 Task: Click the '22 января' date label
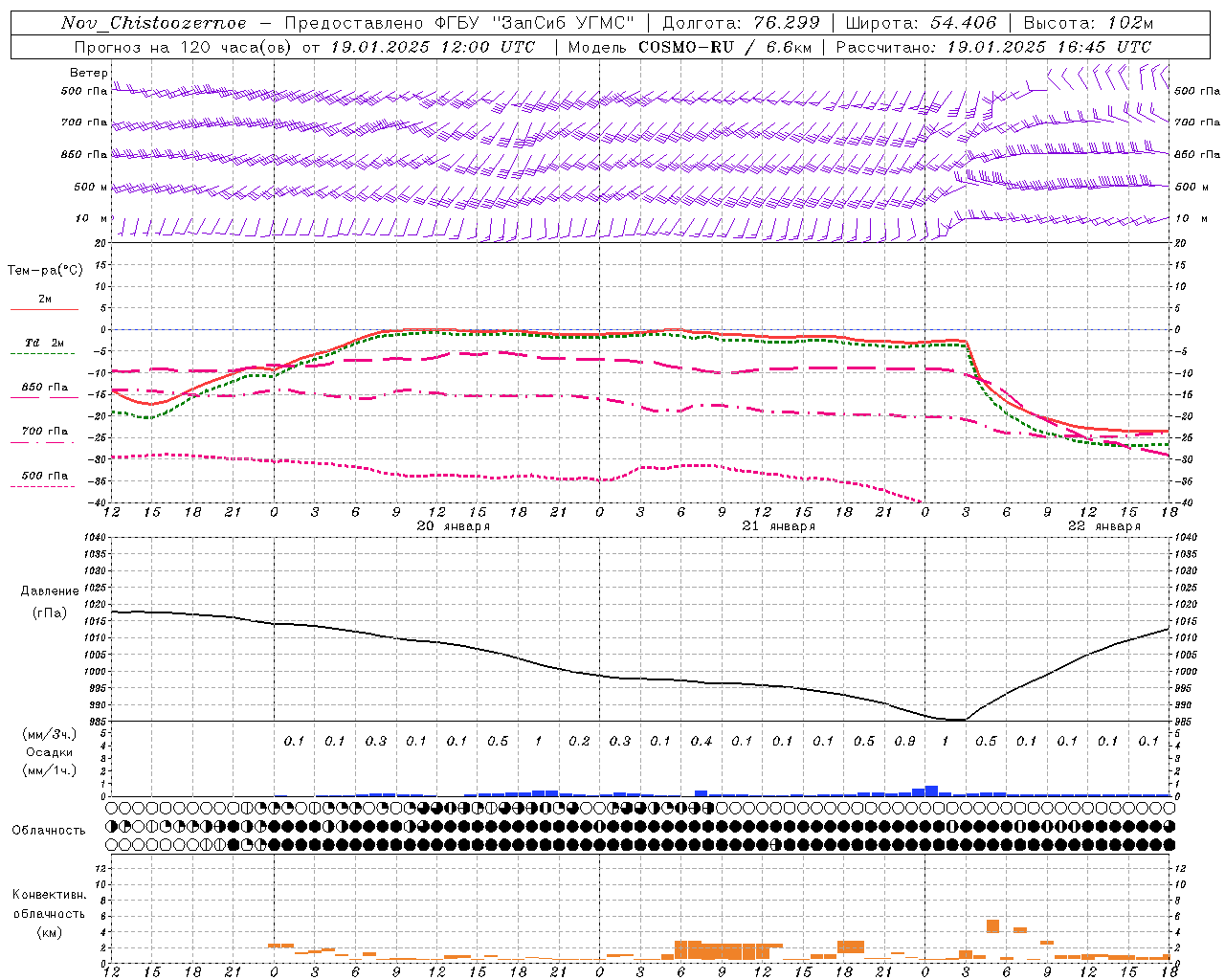point(1104,526)
